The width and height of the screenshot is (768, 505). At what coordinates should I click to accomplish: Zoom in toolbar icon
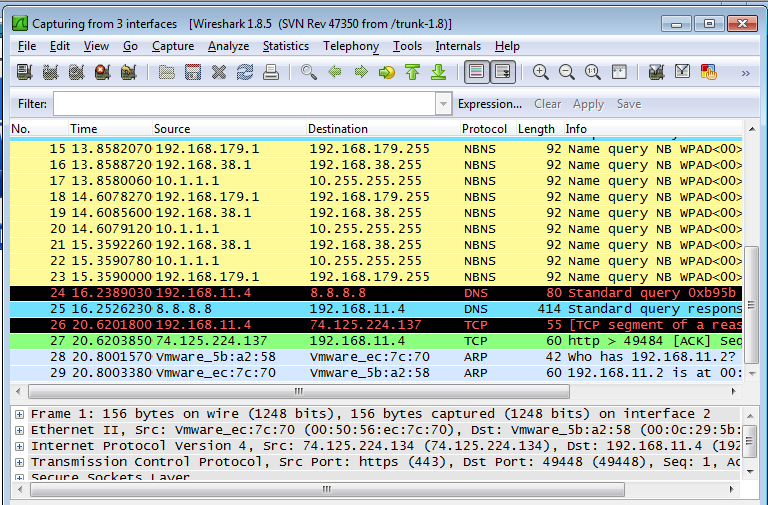pos(541,72)
